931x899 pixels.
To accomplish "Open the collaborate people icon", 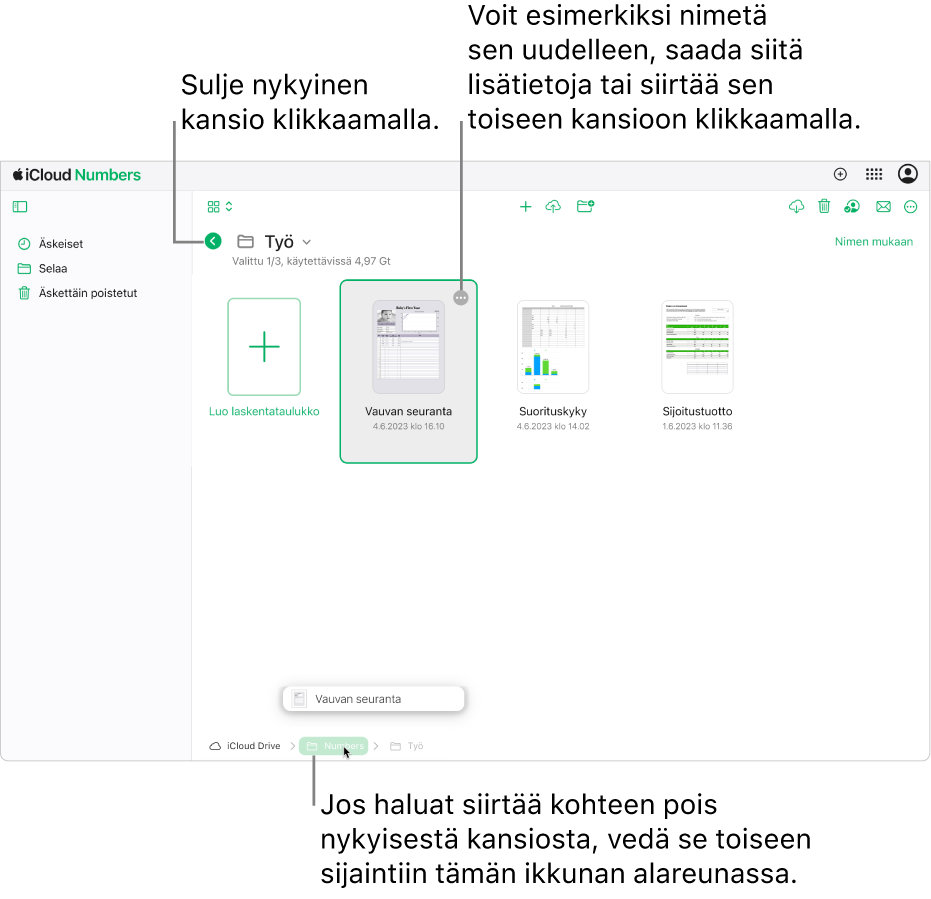I will tap(852, 207).
